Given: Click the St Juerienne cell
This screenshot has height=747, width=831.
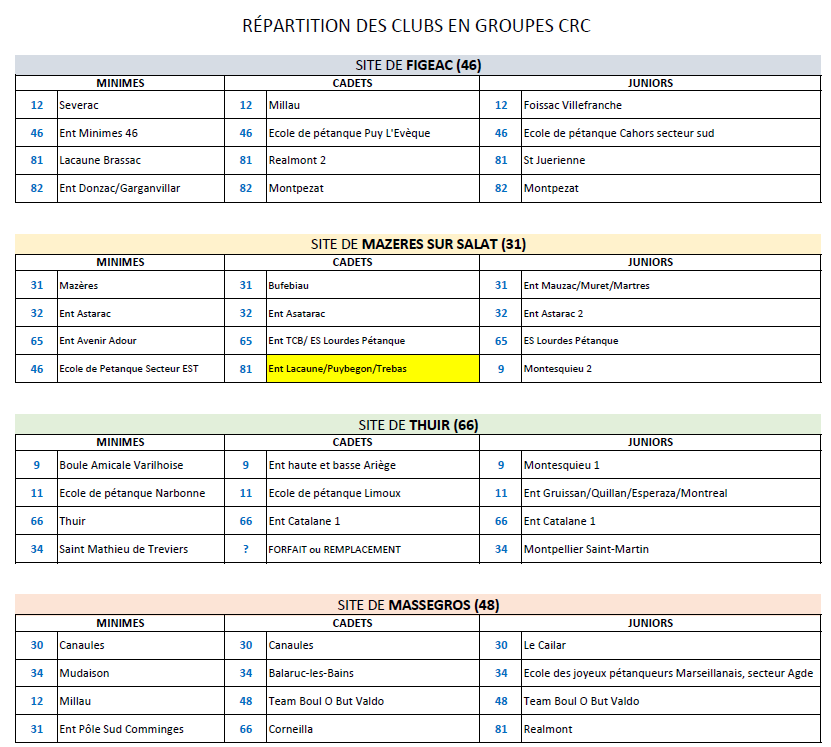Looking at the screenshot, I should (x=671, y=160).
